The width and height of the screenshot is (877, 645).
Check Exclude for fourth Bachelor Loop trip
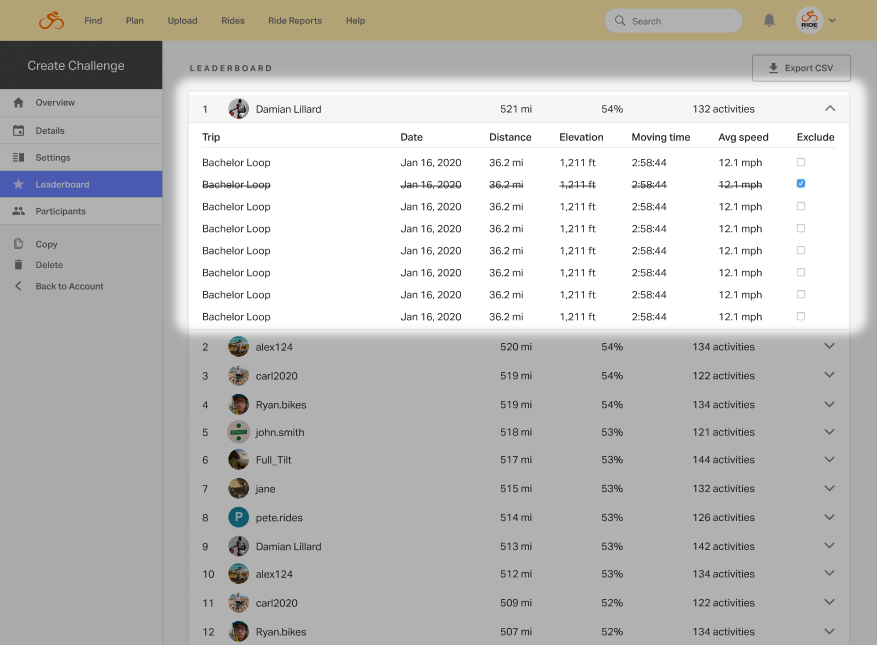click(x=801, y=228)
